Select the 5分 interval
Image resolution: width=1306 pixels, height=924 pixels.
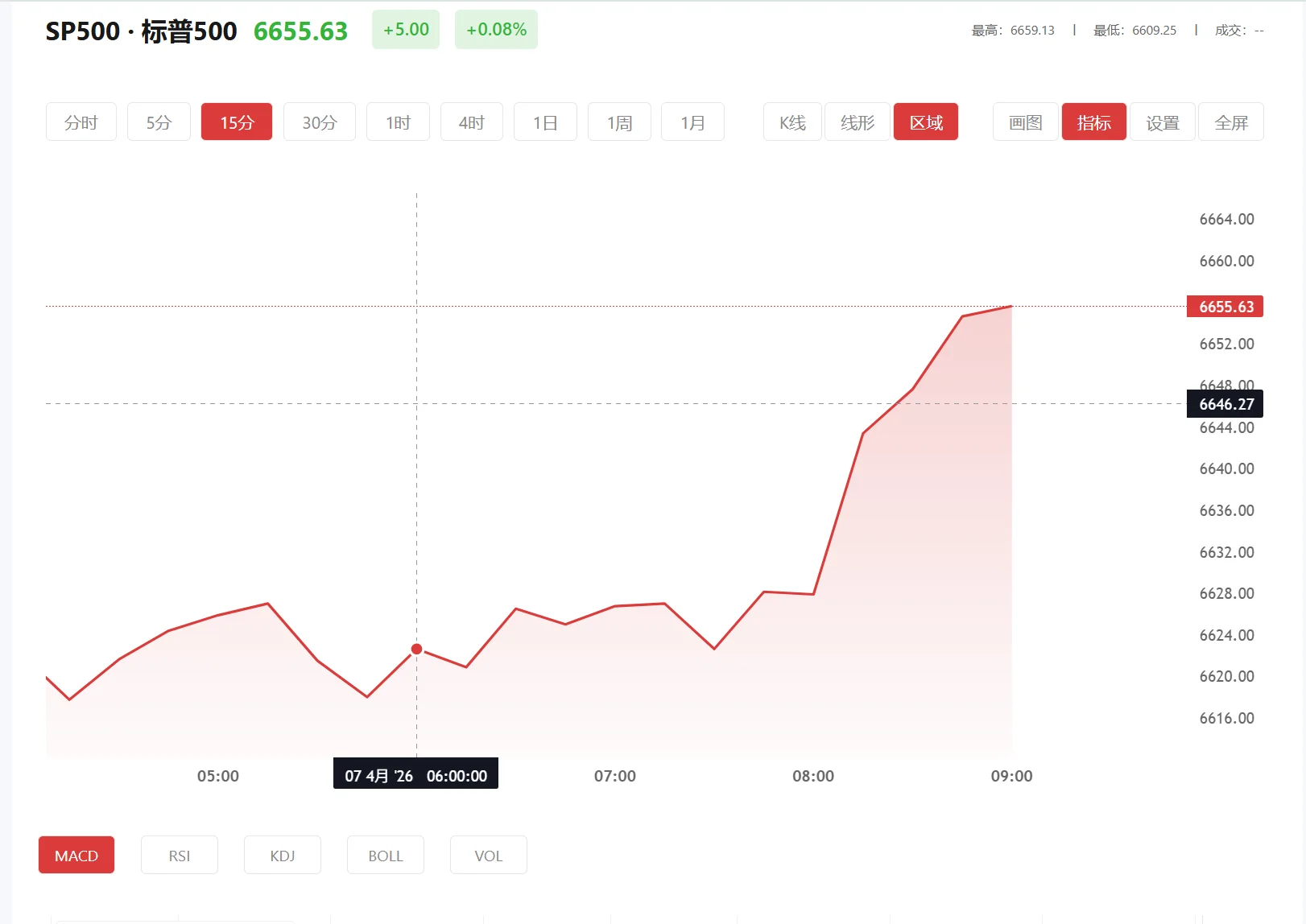click(159, 122)
